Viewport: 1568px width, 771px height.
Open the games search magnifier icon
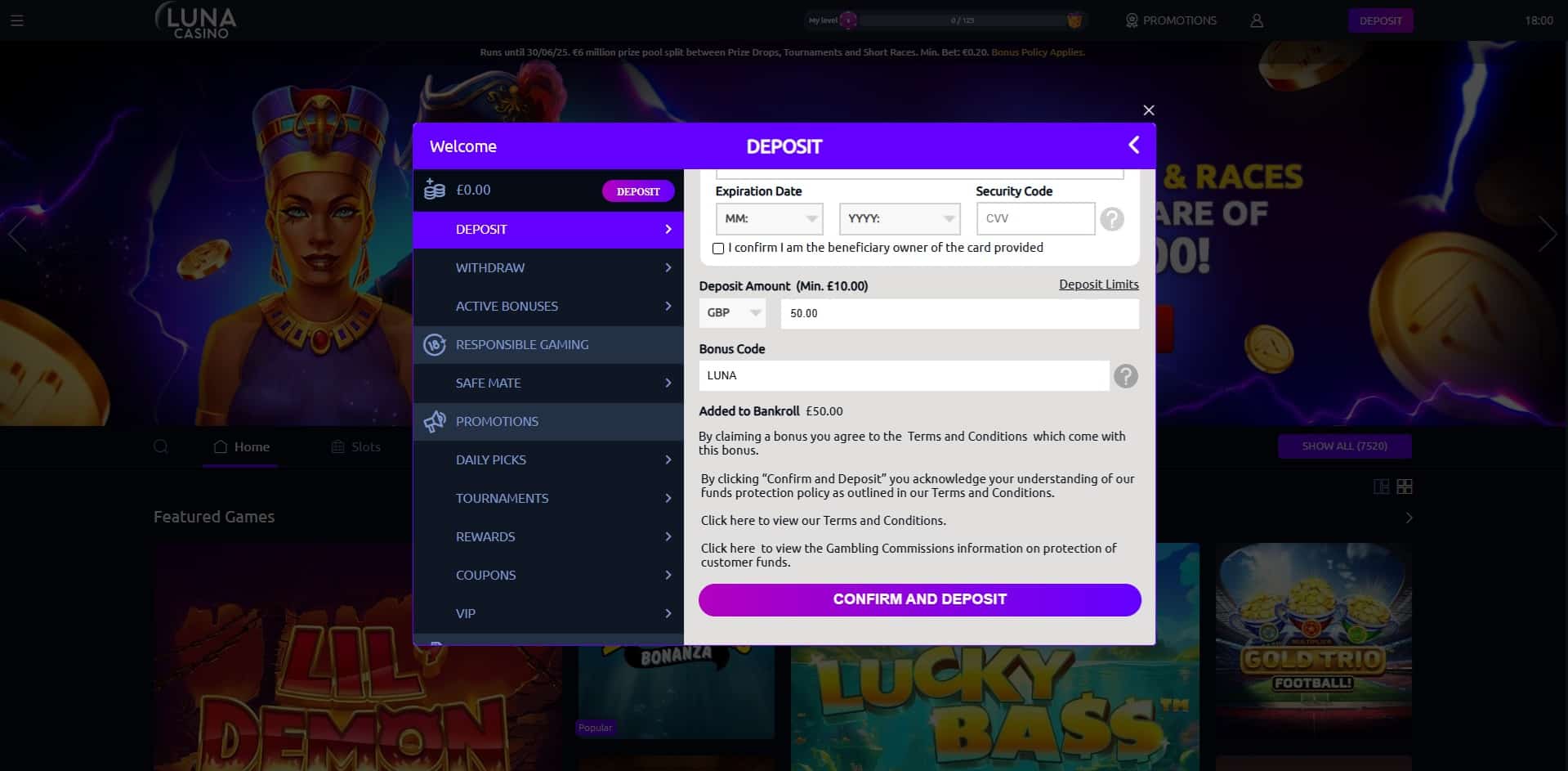tap(161, 446)
